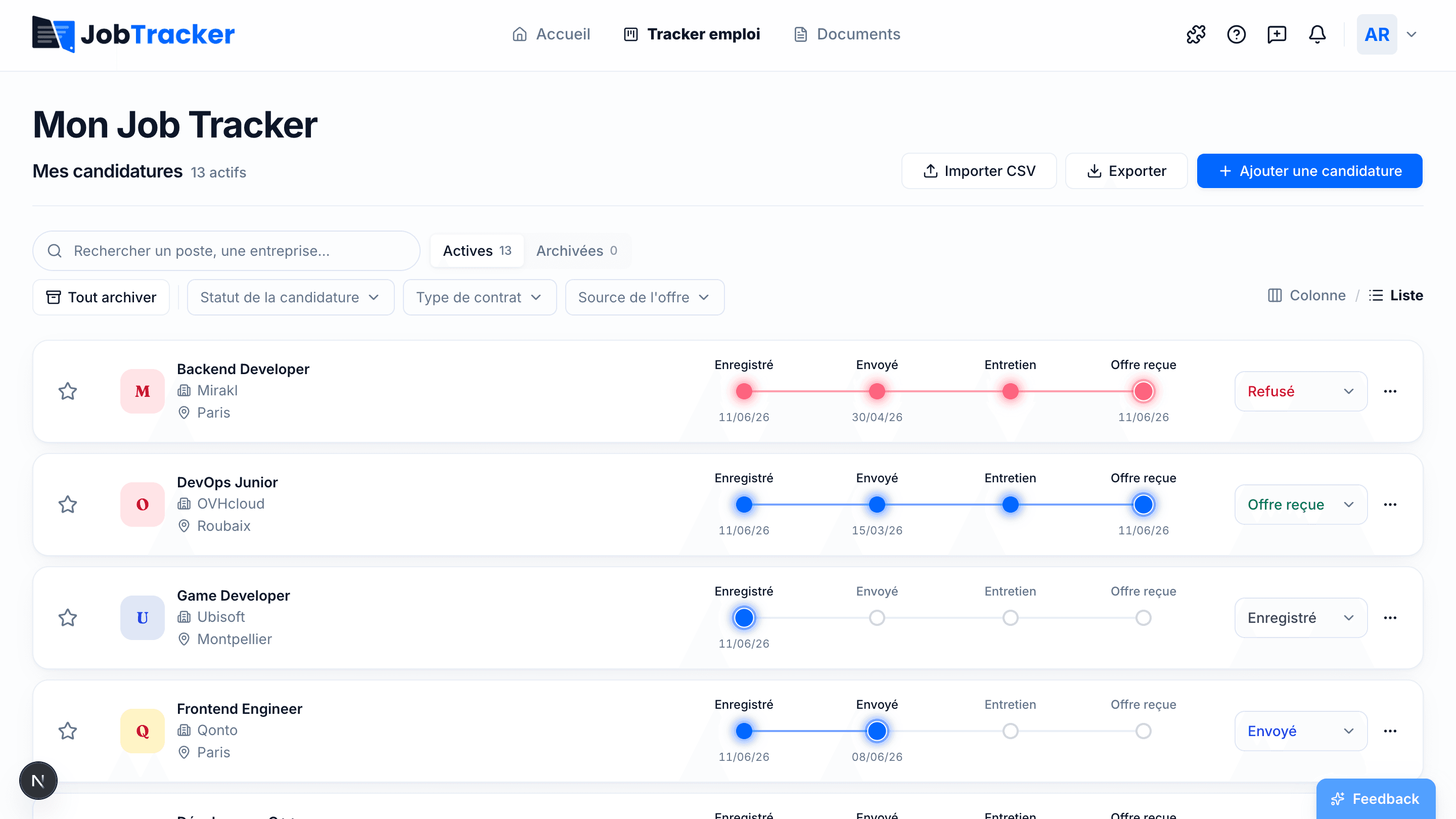This screenshot has height=819, width=1456.
Task: Switch to Archivées tab
Action: pyautogui.click(x=576, y=250)
